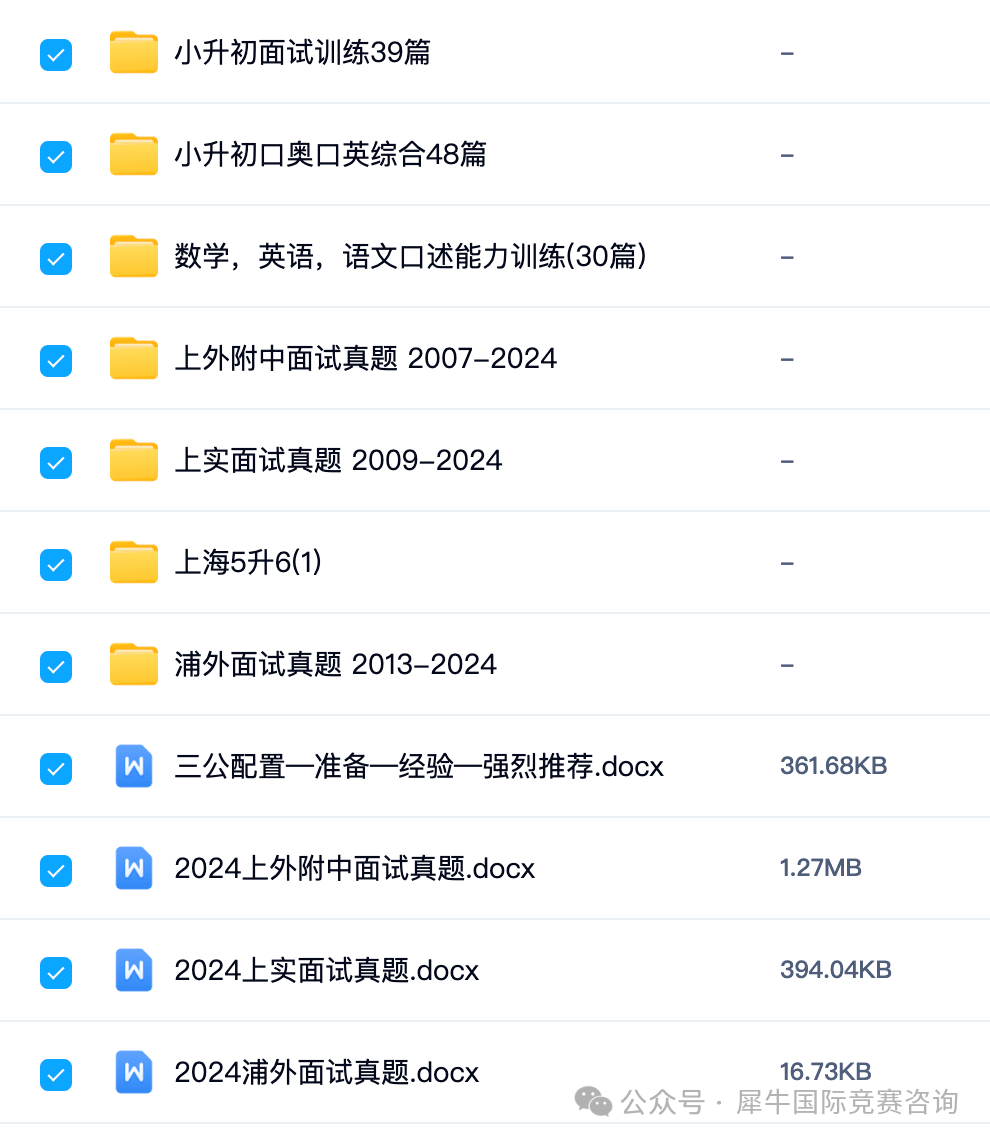Screen dimensions: 990x1142
Task: Open the 小升初面试训练39篇 folder icon
Action: [x=133, y=53]
